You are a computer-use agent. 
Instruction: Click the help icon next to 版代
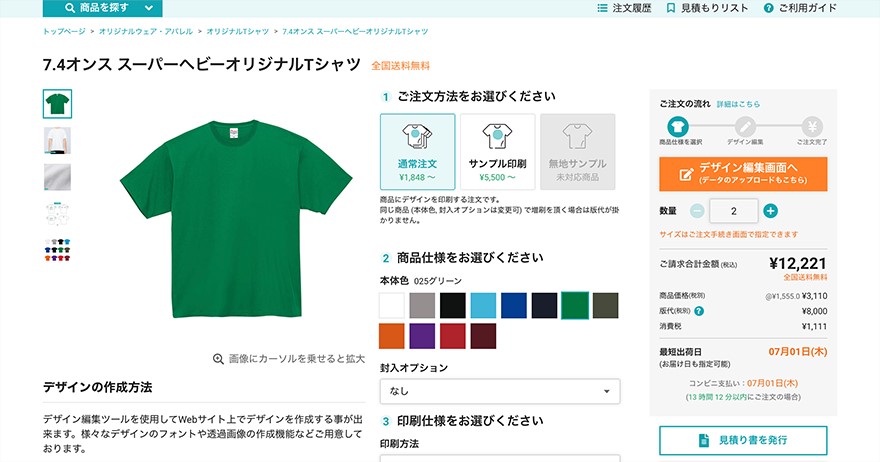pyautogui.click(x=699, y=311)
